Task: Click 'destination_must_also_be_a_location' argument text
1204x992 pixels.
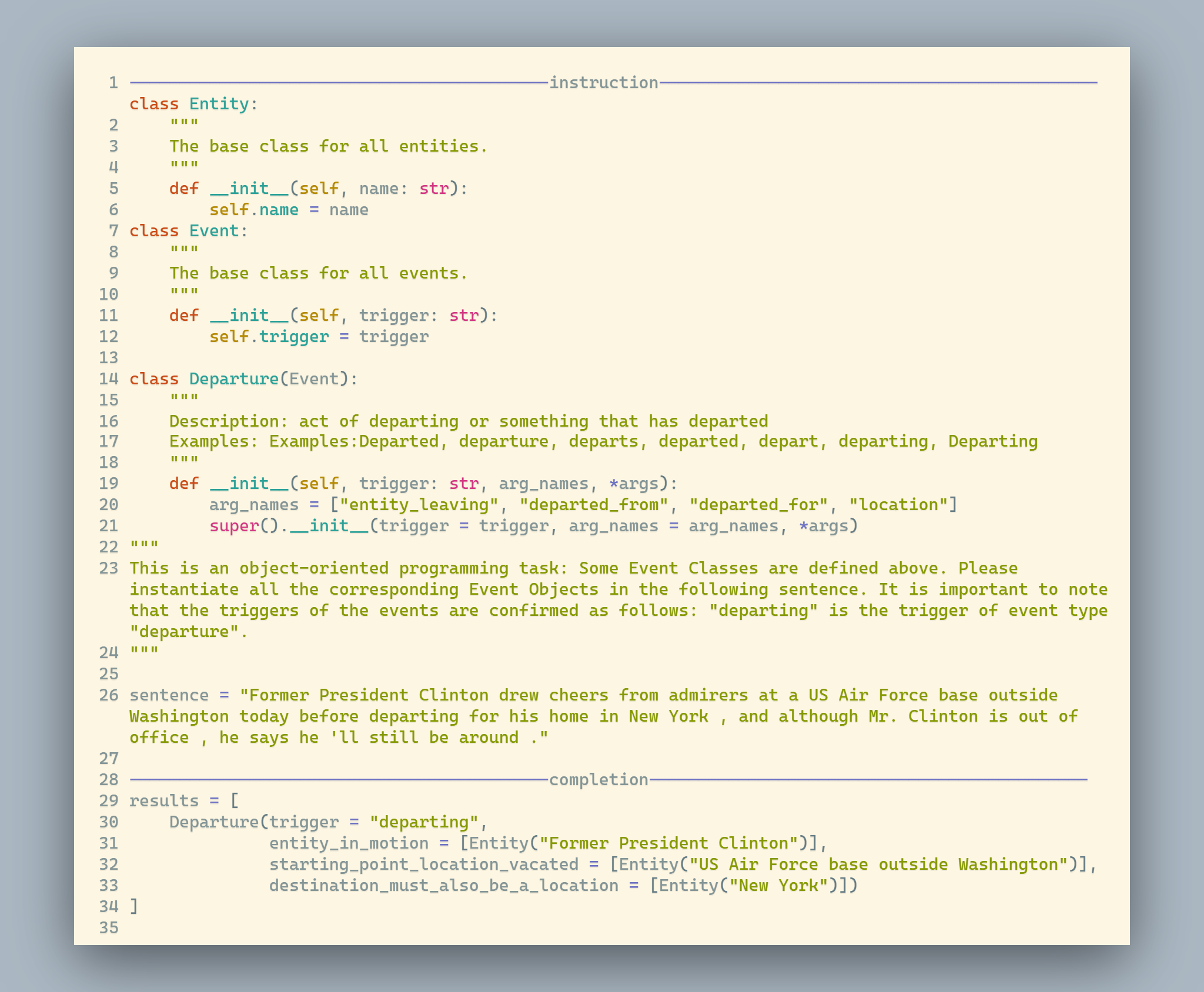Action: coord(443,886)
